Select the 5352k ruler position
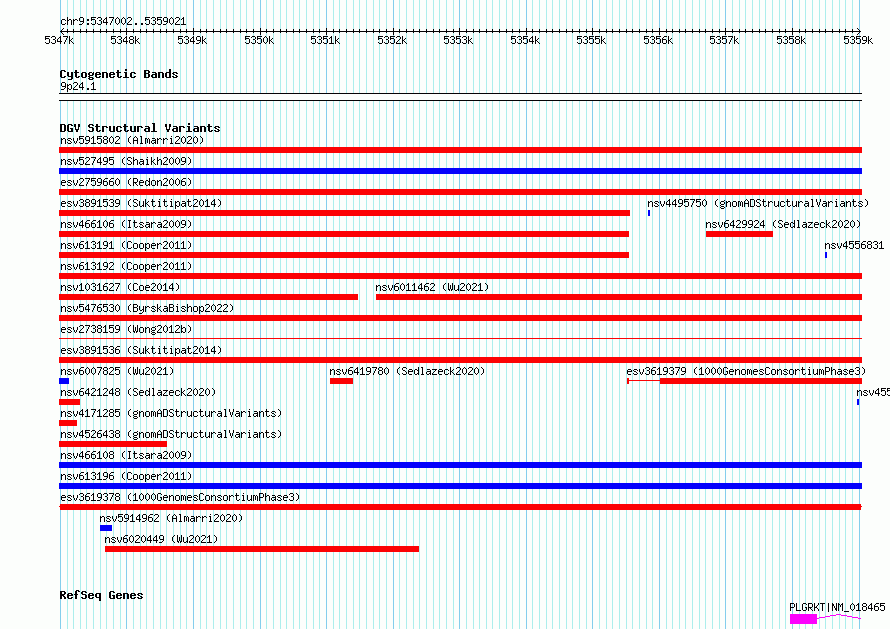This screenshot has height=629, width=890. (x=392, y=40)
